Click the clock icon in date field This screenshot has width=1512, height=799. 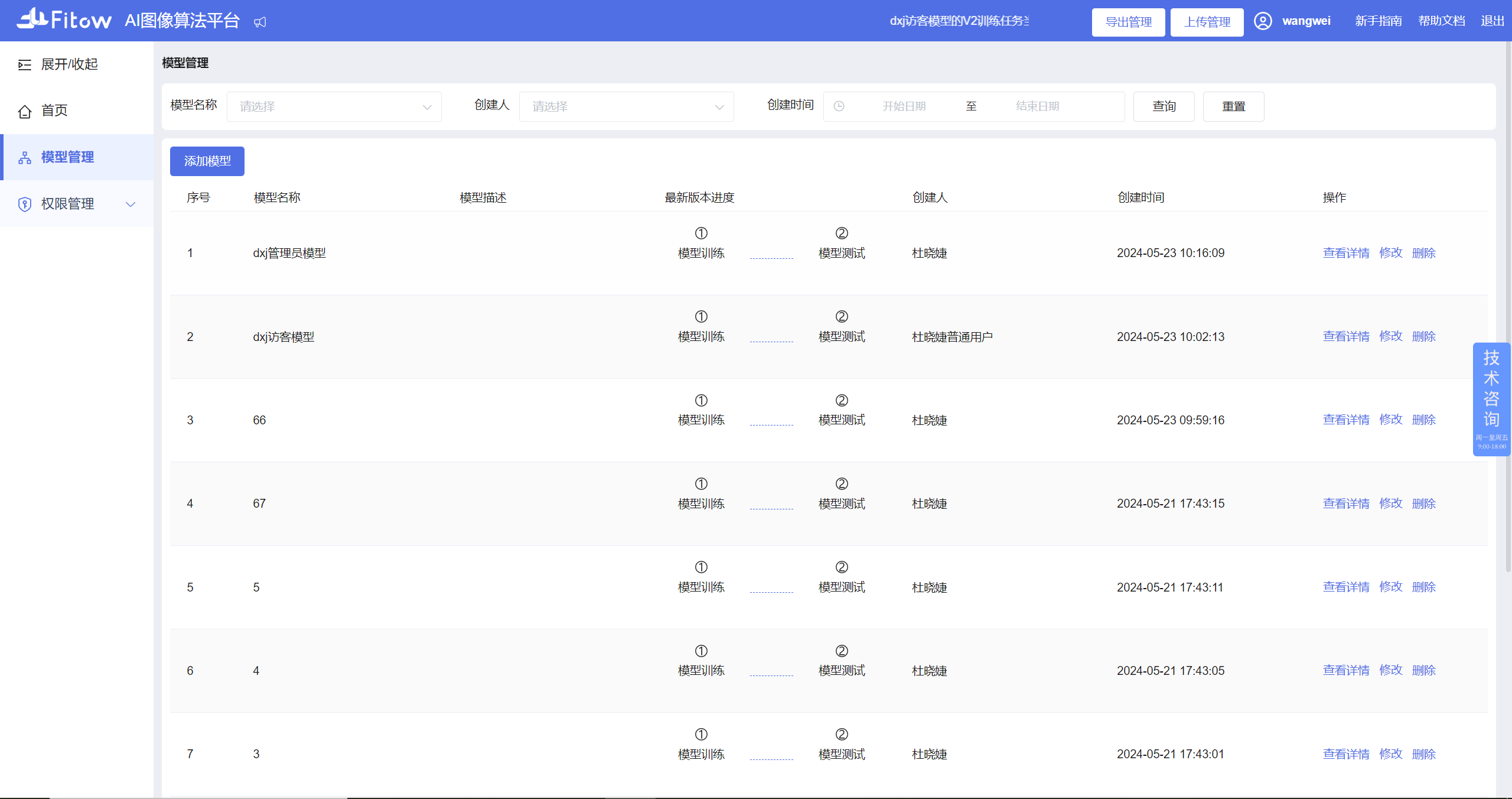click(x=839, y=106)
